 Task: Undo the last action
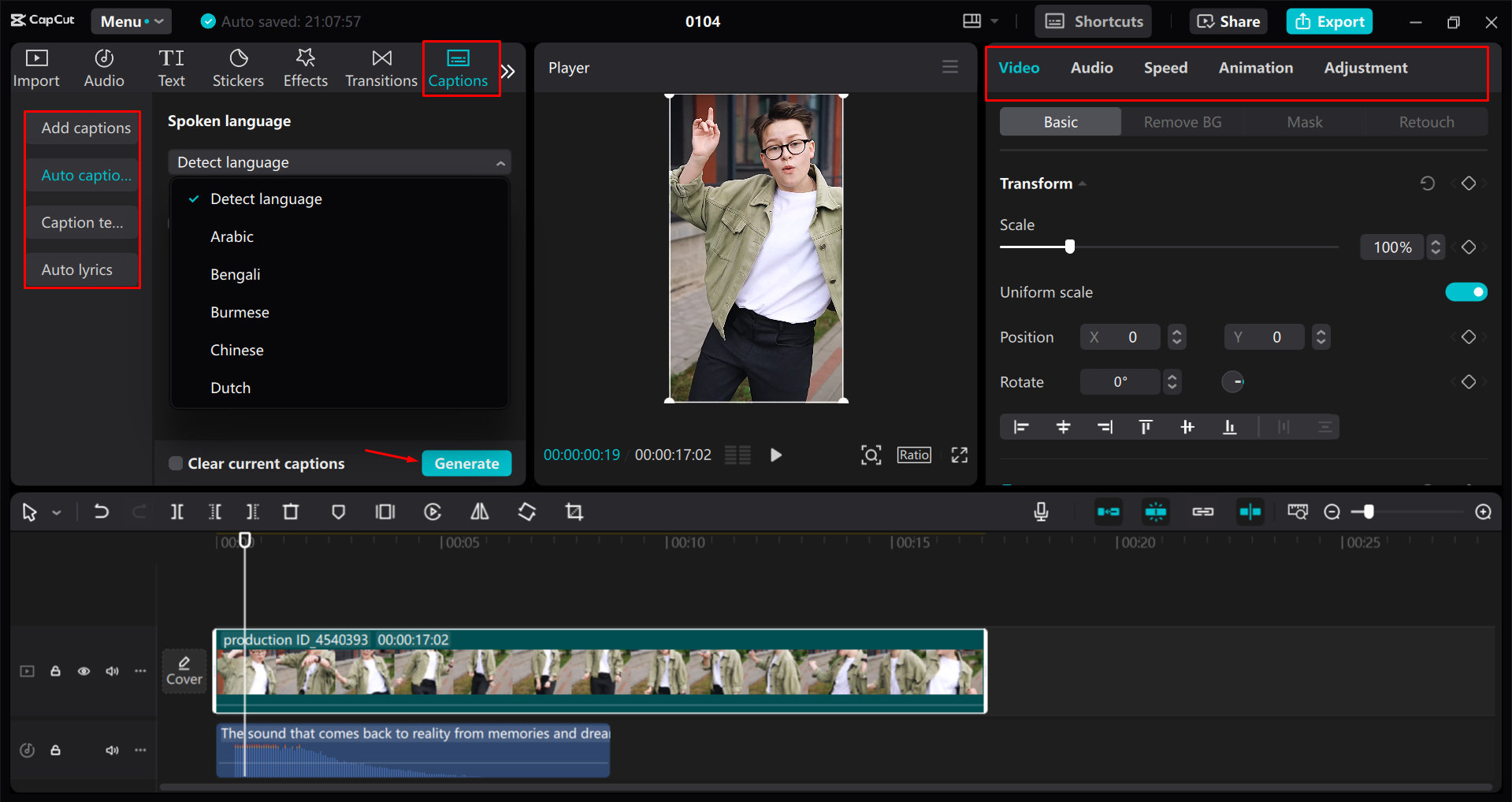point(101,511)
